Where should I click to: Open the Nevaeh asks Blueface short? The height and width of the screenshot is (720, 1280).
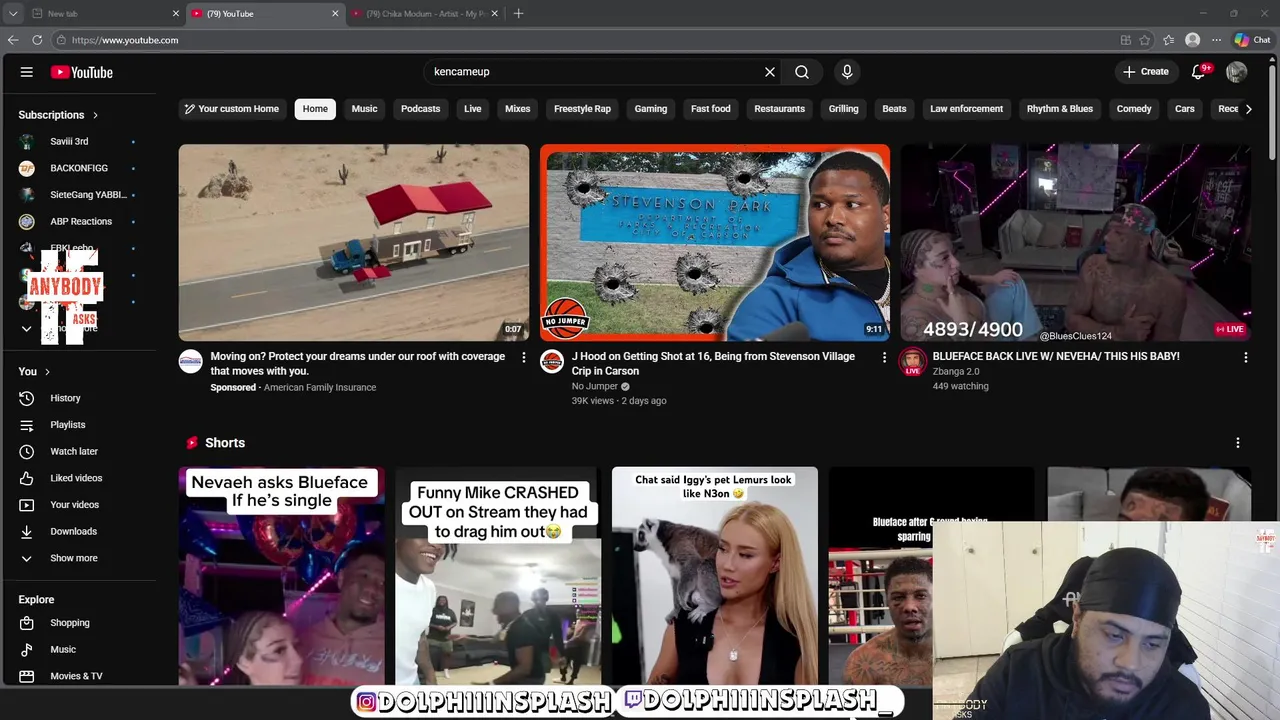coord(281,575)
